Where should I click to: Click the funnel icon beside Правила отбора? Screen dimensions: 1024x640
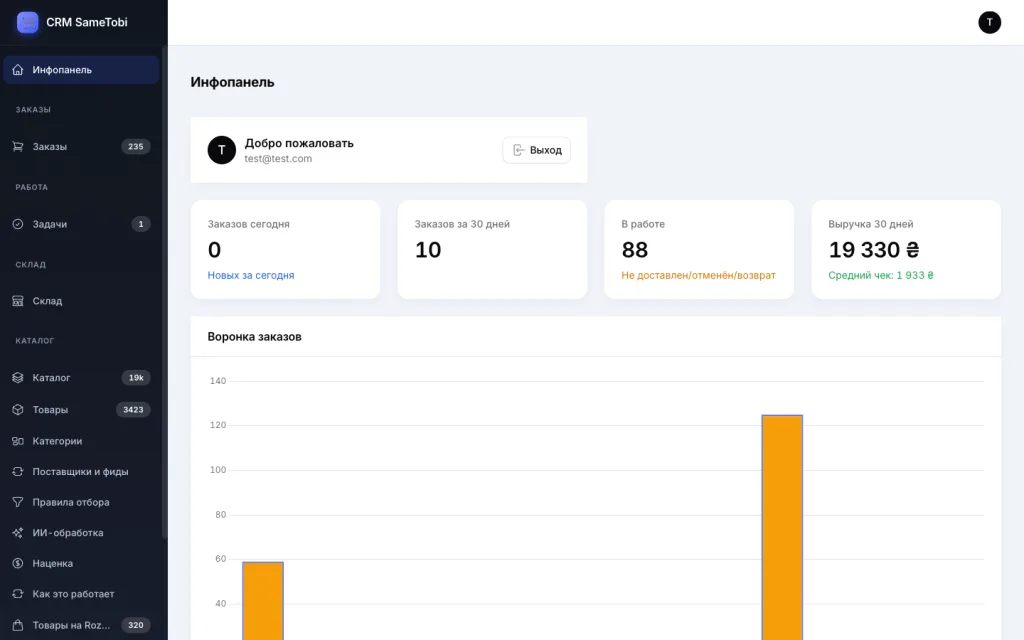click(x=18, y=502)
